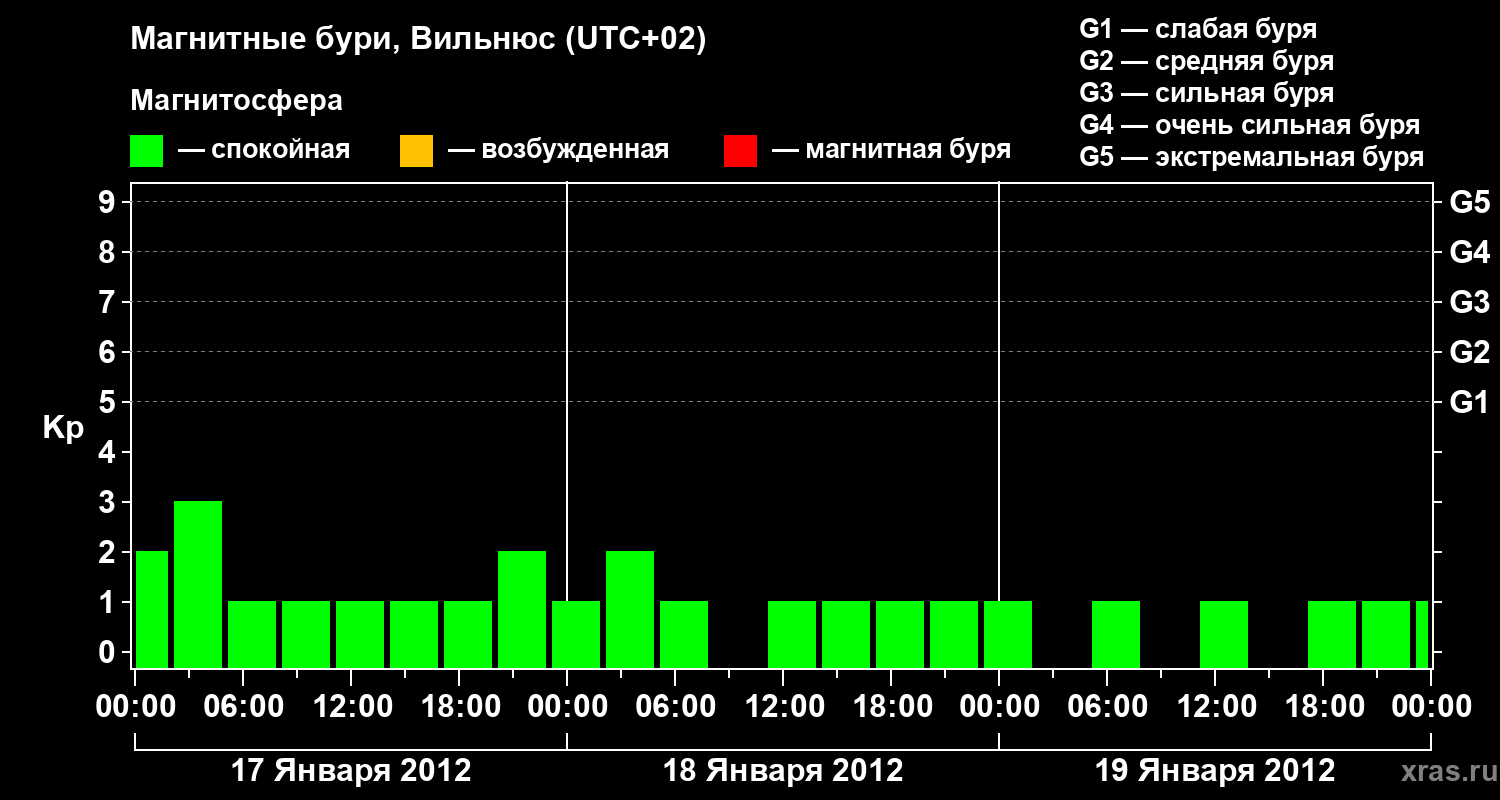Click the first Kp 2 bar at 00:00, 17 January

(152, 609)
